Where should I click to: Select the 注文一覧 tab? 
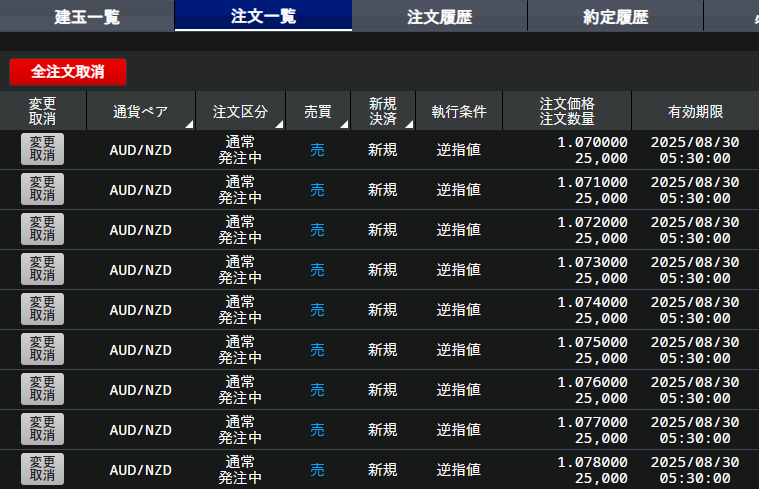263,16
